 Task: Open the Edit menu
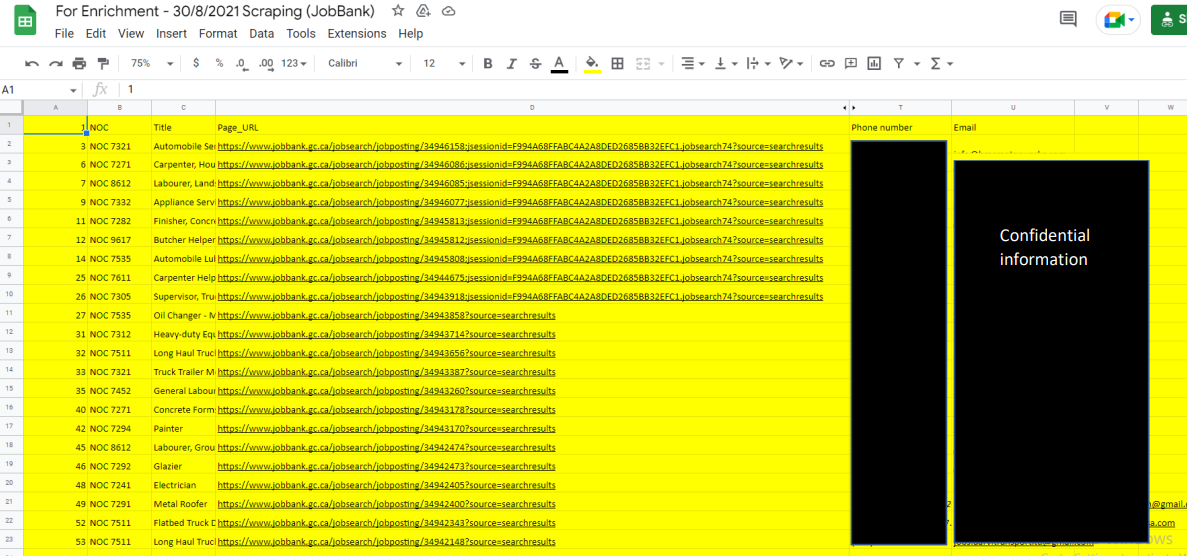(x=95, y=33)
